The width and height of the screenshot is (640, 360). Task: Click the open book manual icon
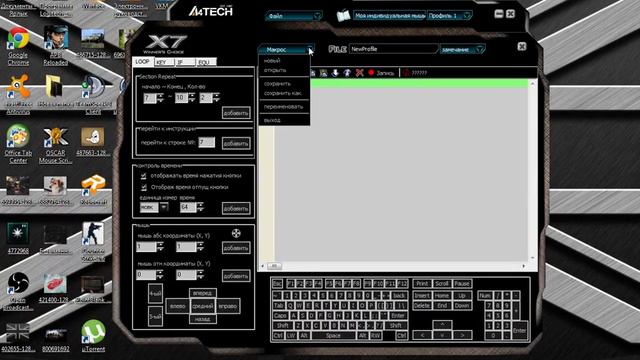click(343, 16)
